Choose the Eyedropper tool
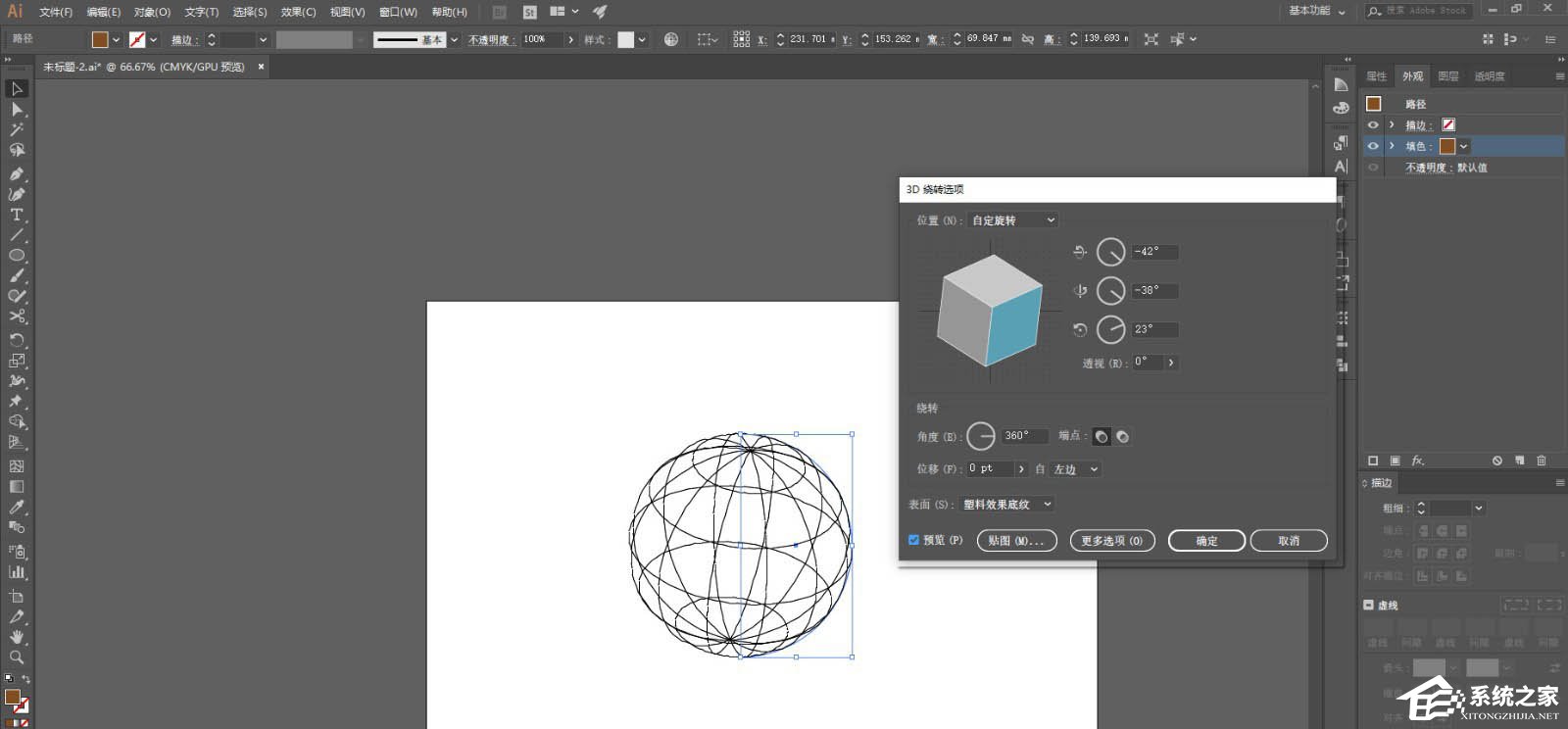 pyautogui.click(x=17, y=507)
